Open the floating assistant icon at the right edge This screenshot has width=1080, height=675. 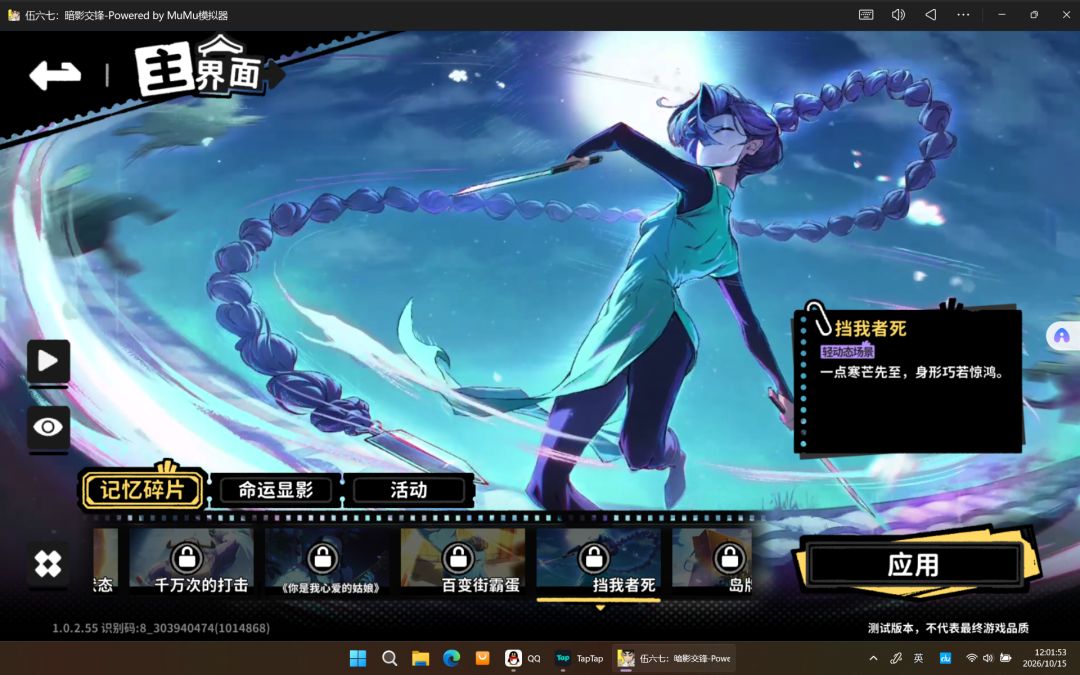1061,336
